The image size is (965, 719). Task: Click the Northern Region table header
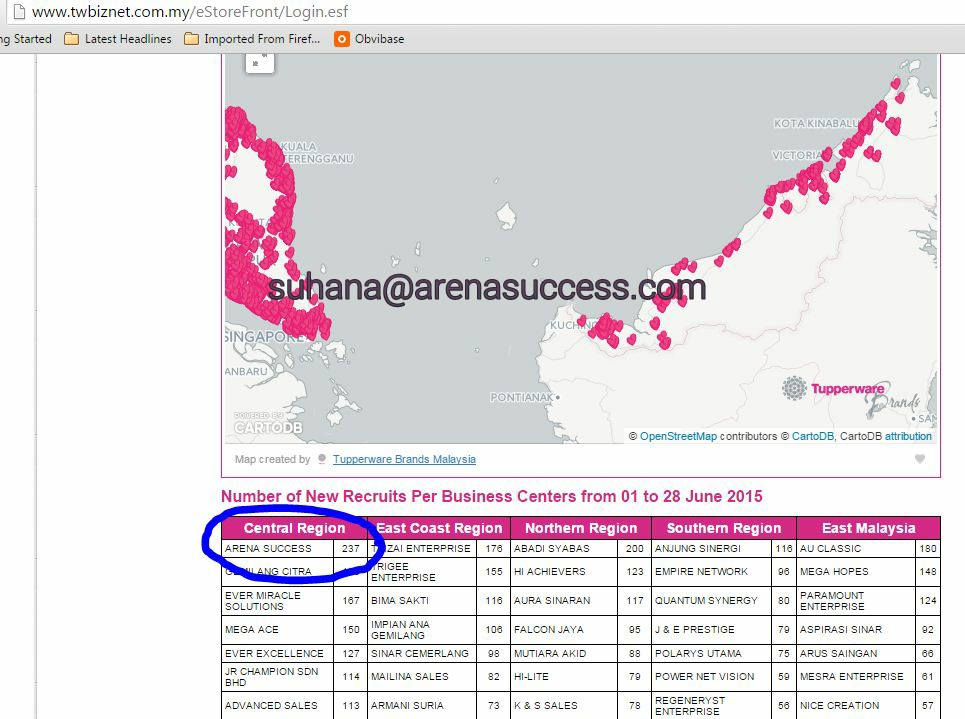tap(580, 528)
